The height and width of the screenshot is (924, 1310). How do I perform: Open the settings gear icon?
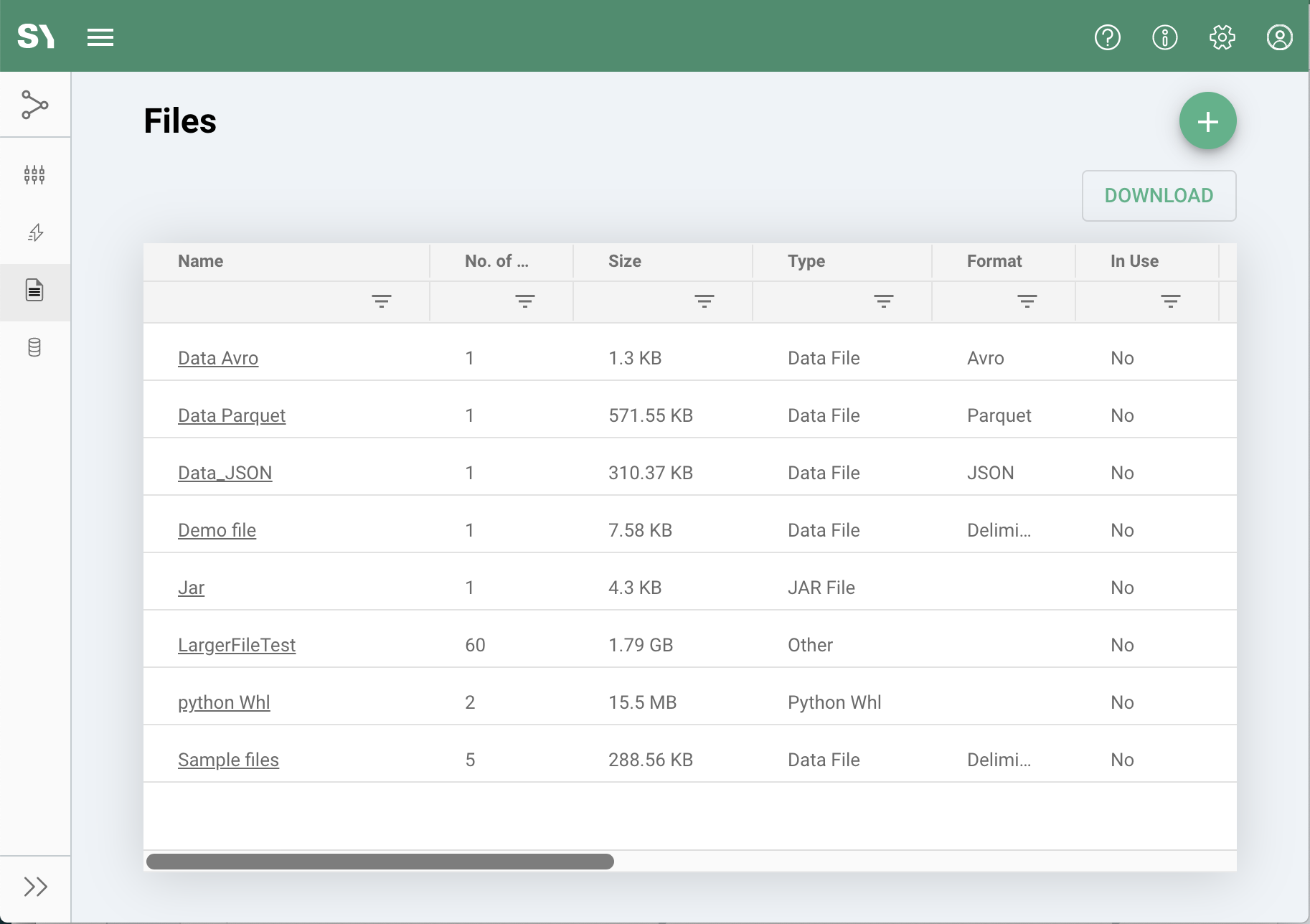click(x=1222, y=37)
